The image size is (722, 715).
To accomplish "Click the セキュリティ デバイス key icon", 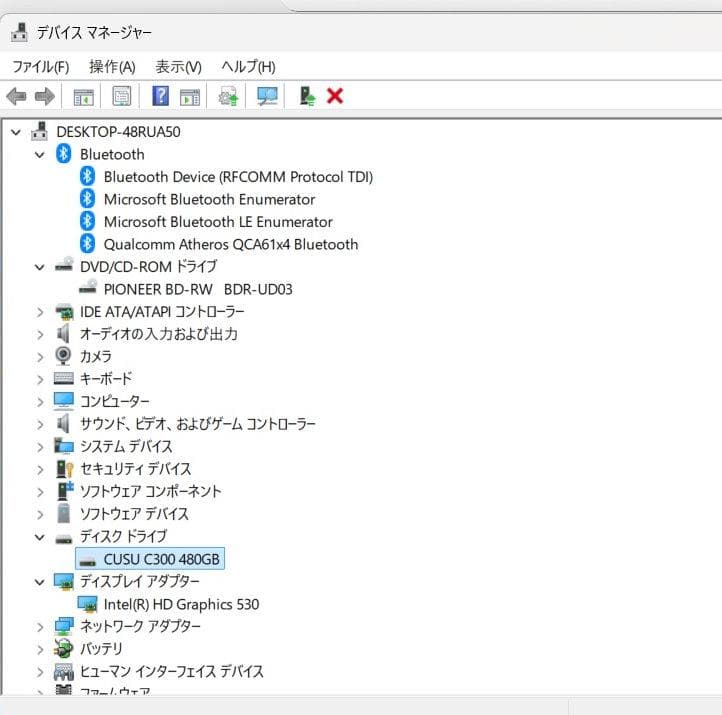I will tap(64, 469).
